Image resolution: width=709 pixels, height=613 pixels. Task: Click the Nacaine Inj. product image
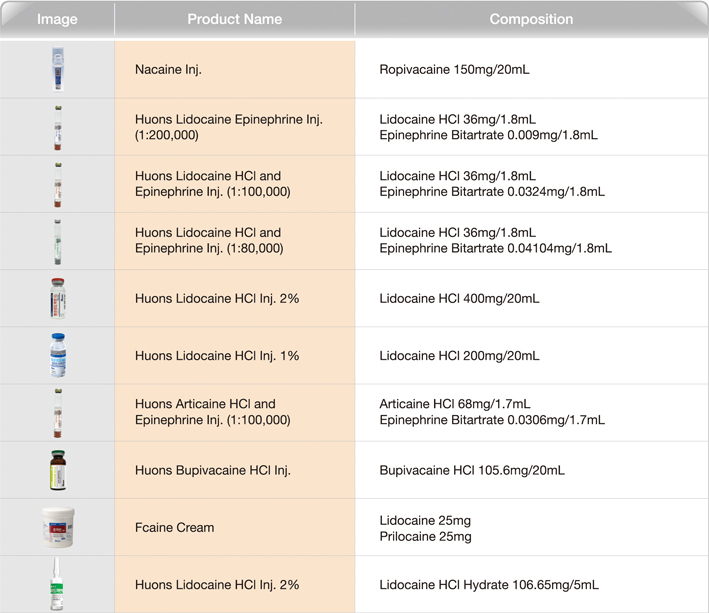(58, 70)
